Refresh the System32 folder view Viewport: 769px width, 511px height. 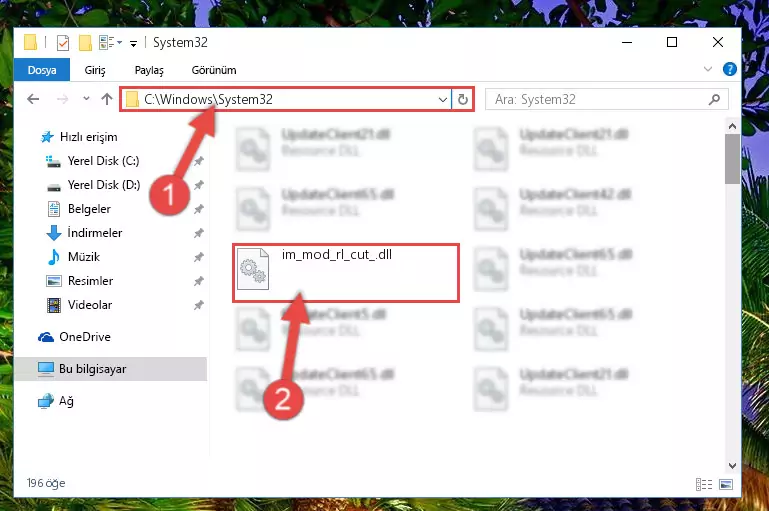pyautogui.click(x=462, y=100)
